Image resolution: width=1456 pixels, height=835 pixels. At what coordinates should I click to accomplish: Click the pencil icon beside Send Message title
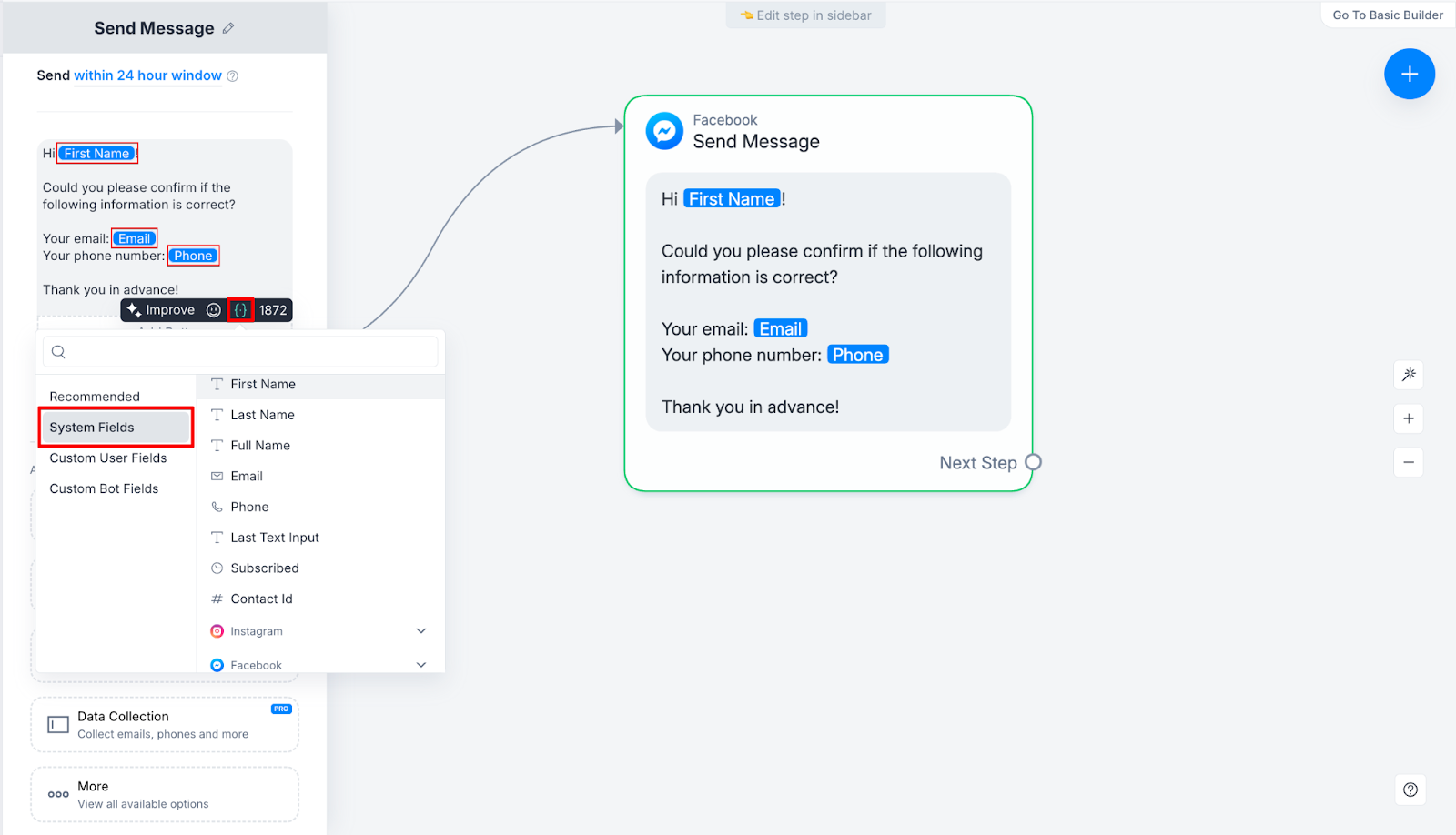228,28
